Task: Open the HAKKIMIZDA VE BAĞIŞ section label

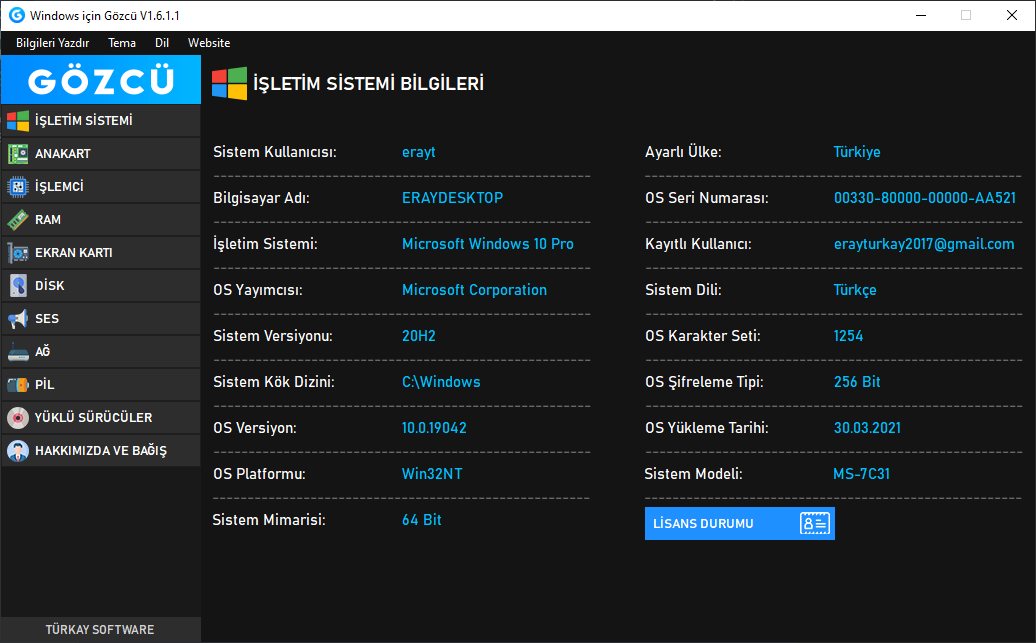Action: pyautogui.click(x=100, y=451)
